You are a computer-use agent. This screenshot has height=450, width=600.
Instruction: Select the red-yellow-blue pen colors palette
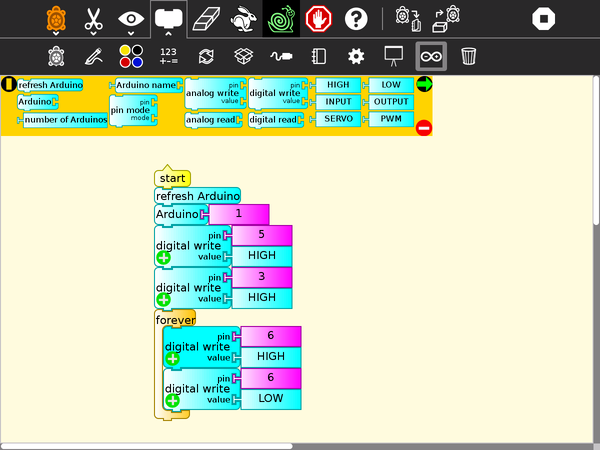131,56
